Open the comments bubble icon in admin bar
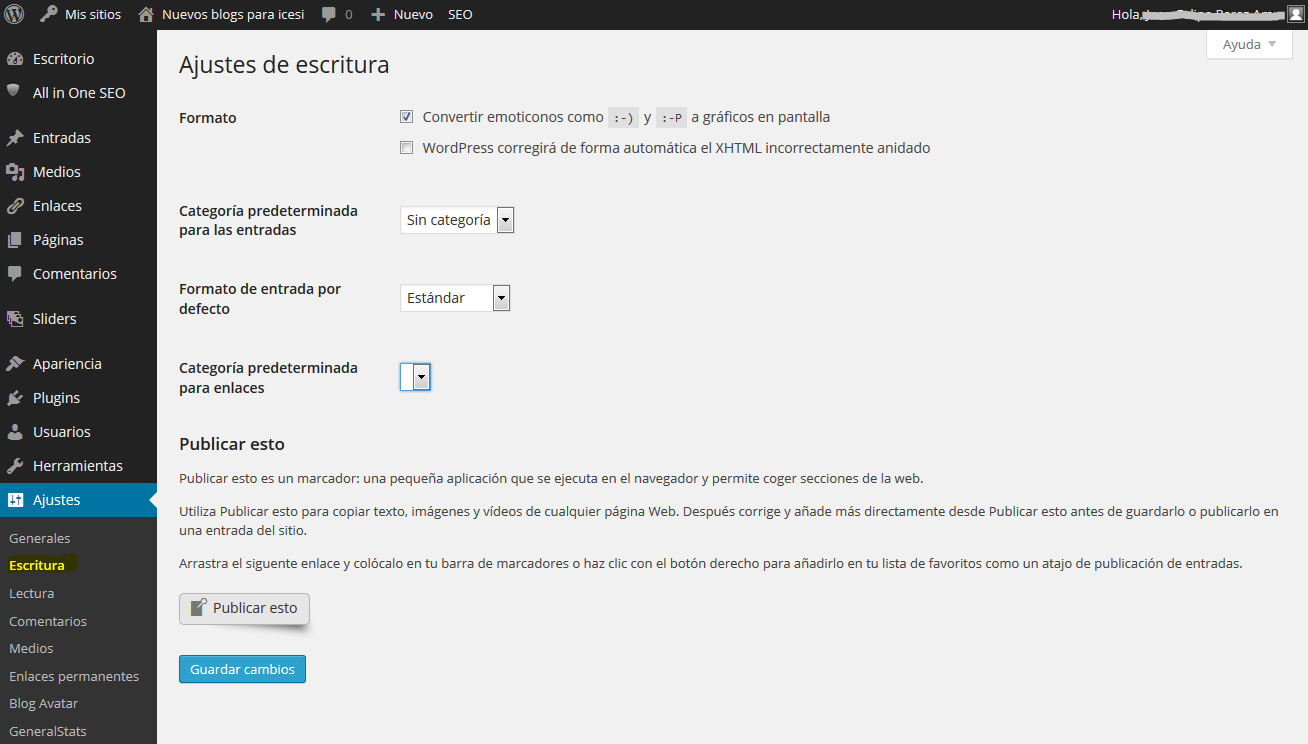The width and height of the screenshot is (1308, 744). (329, 15)
